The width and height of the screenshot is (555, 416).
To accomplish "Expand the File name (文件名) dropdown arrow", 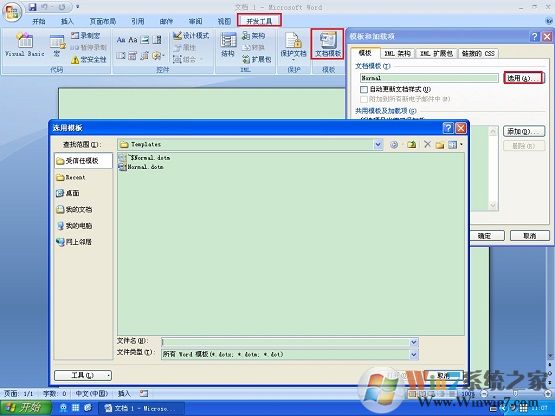I will coord(413,342).
